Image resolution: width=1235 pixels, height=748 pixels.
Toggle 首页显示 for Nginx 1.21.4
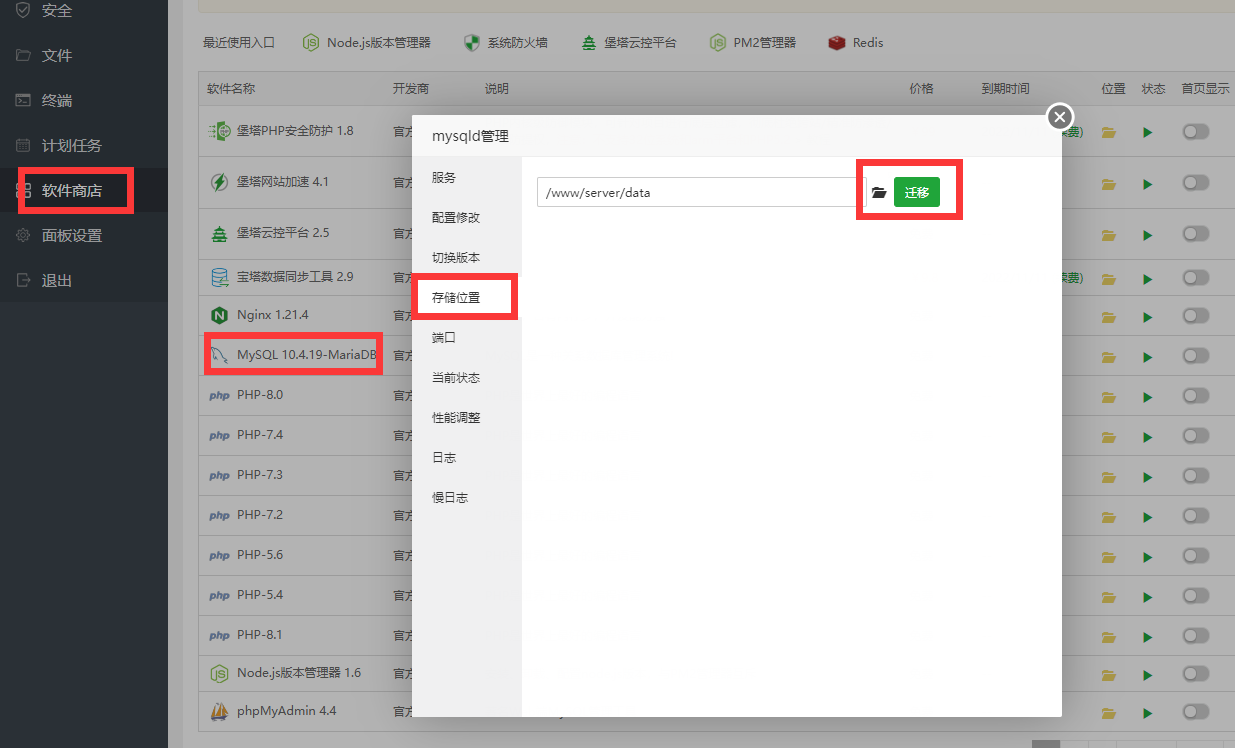coord(1196,315)
